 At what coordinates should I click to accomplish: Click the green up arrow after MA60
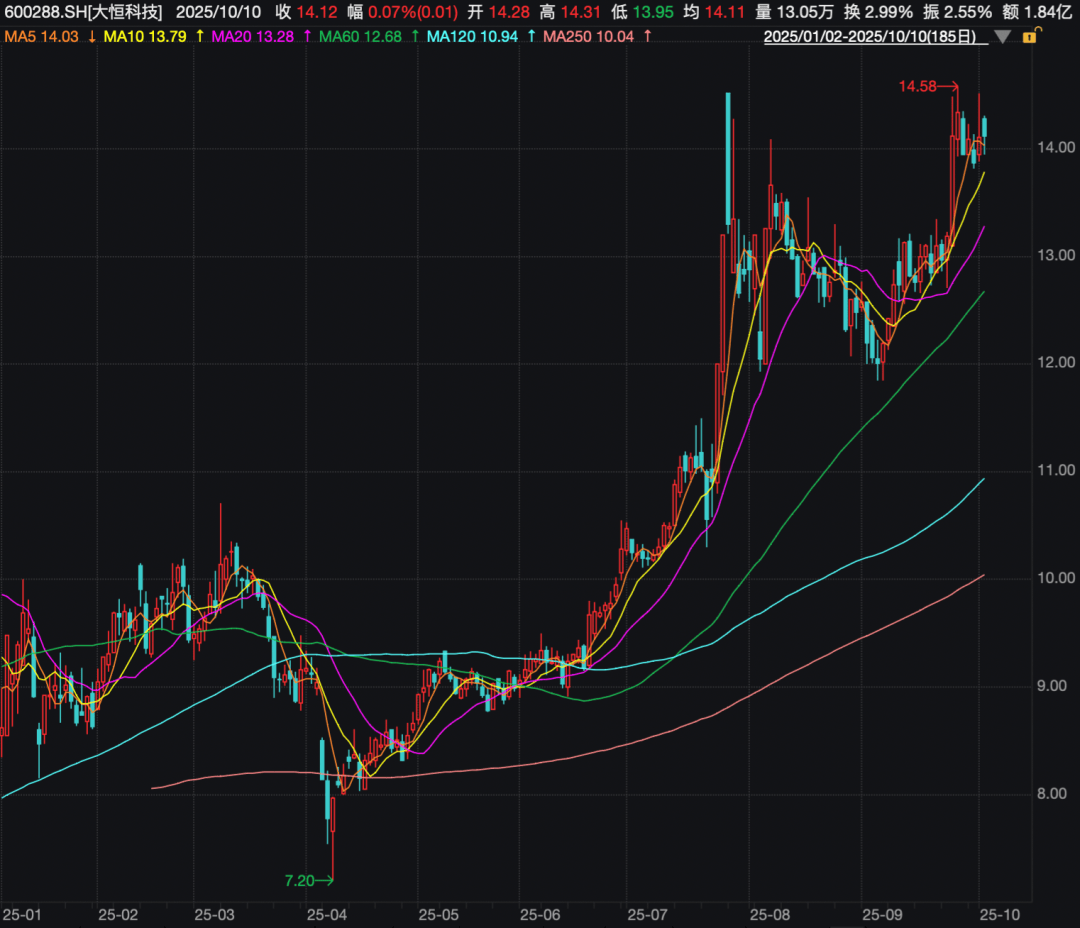415,37
